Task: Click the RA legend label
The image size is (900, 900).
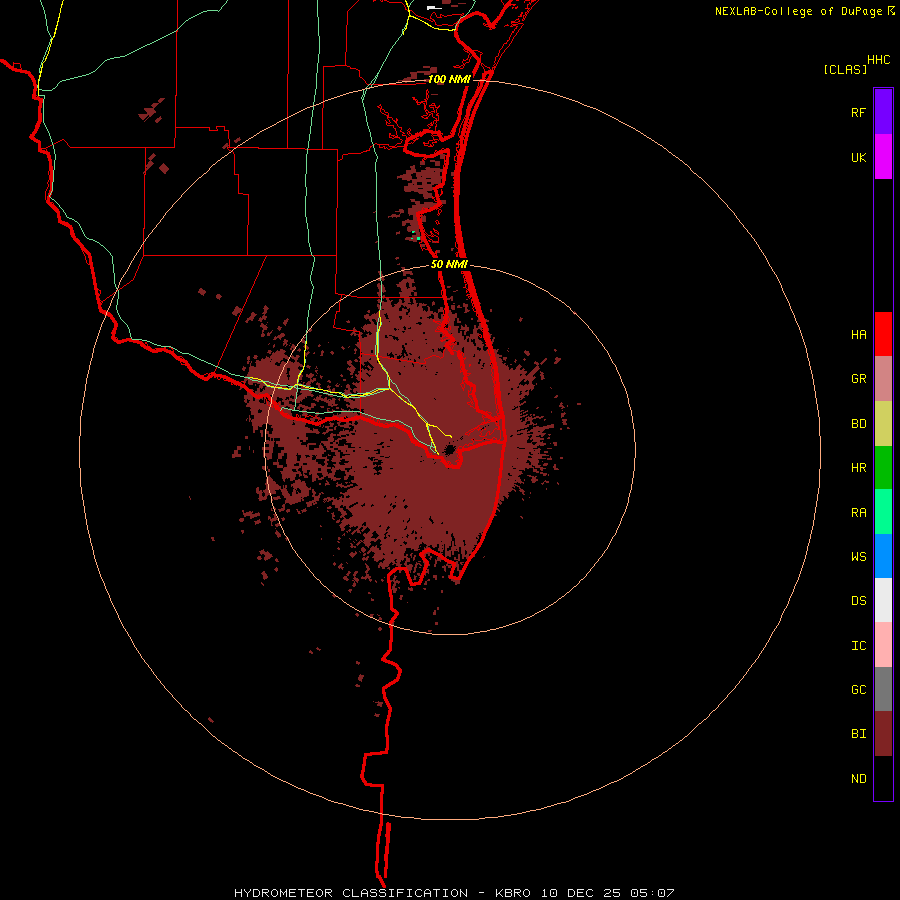Action: pos(858,513)
